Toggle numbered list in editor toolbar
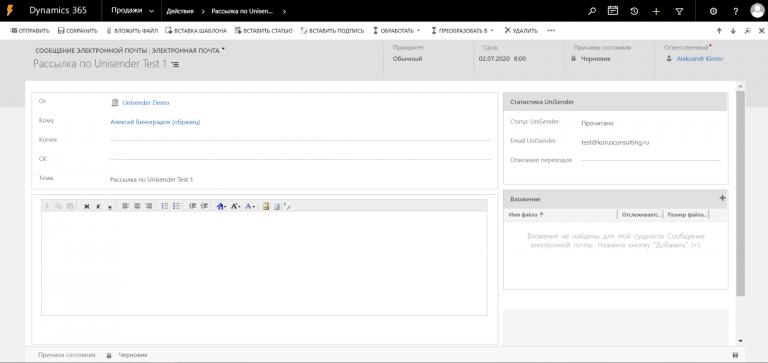Image resolution: width=768 pixels, height=363 pixels. click(x=165, y=206)
